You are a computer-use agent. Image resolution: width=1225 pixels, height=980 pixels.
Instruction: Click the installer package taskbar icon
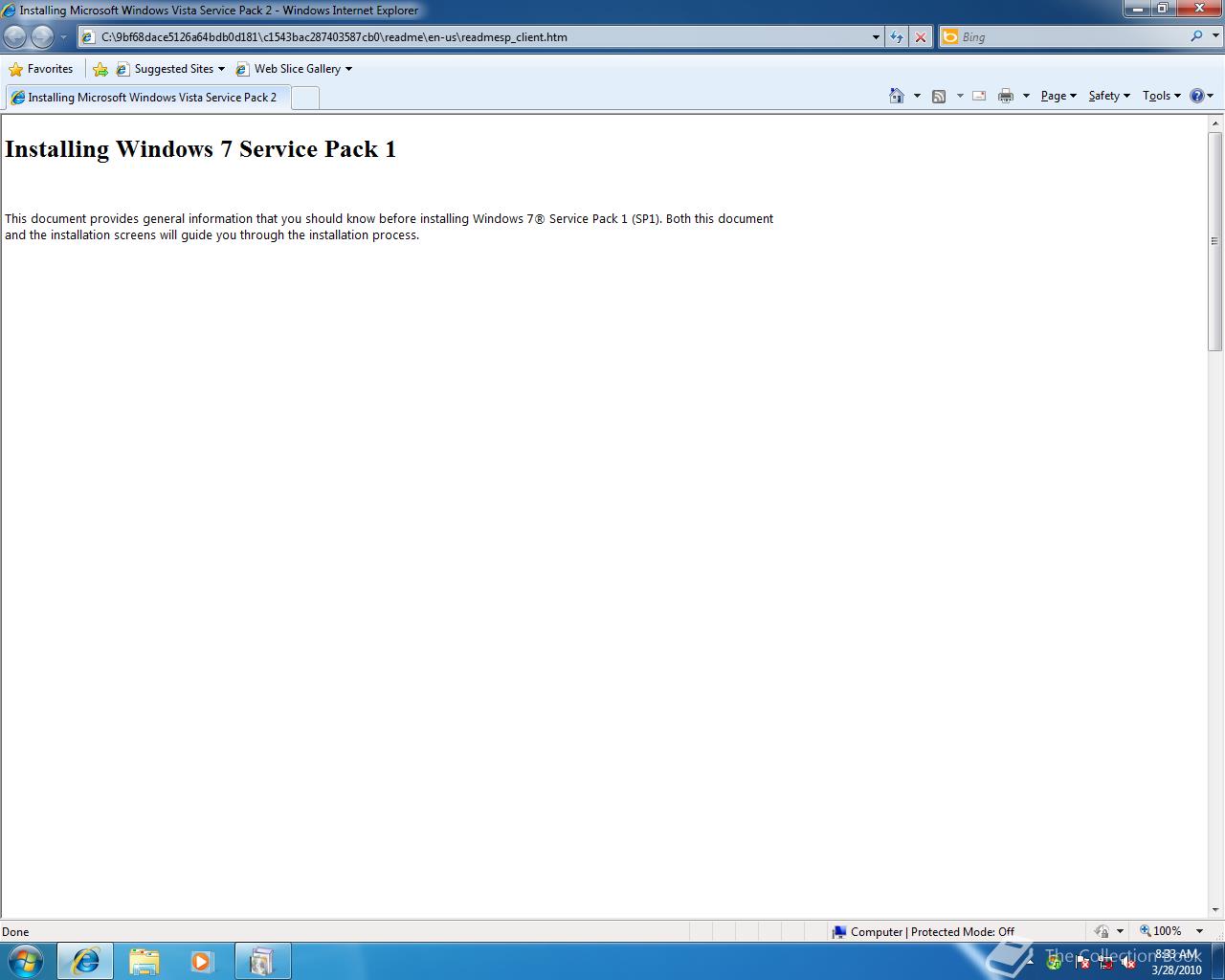click(x=262, y=961)
